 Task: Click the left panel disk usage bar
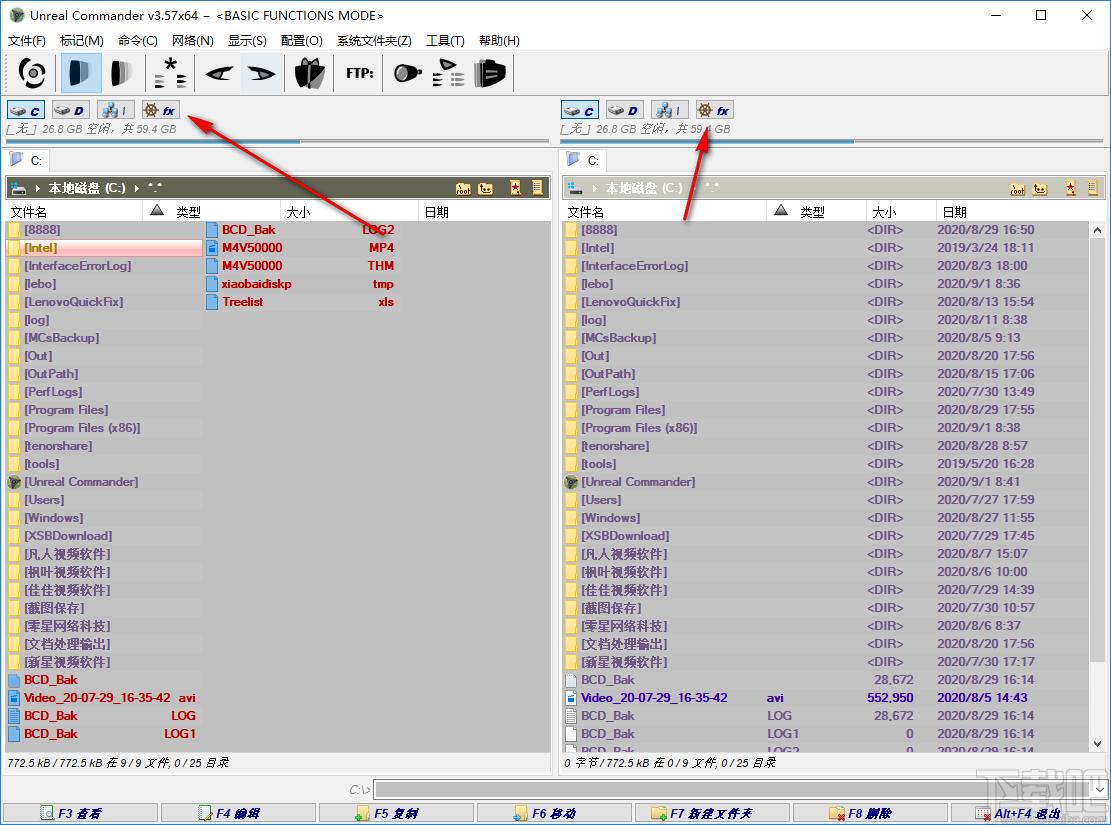pyautogui.click(x=277, y=142)
